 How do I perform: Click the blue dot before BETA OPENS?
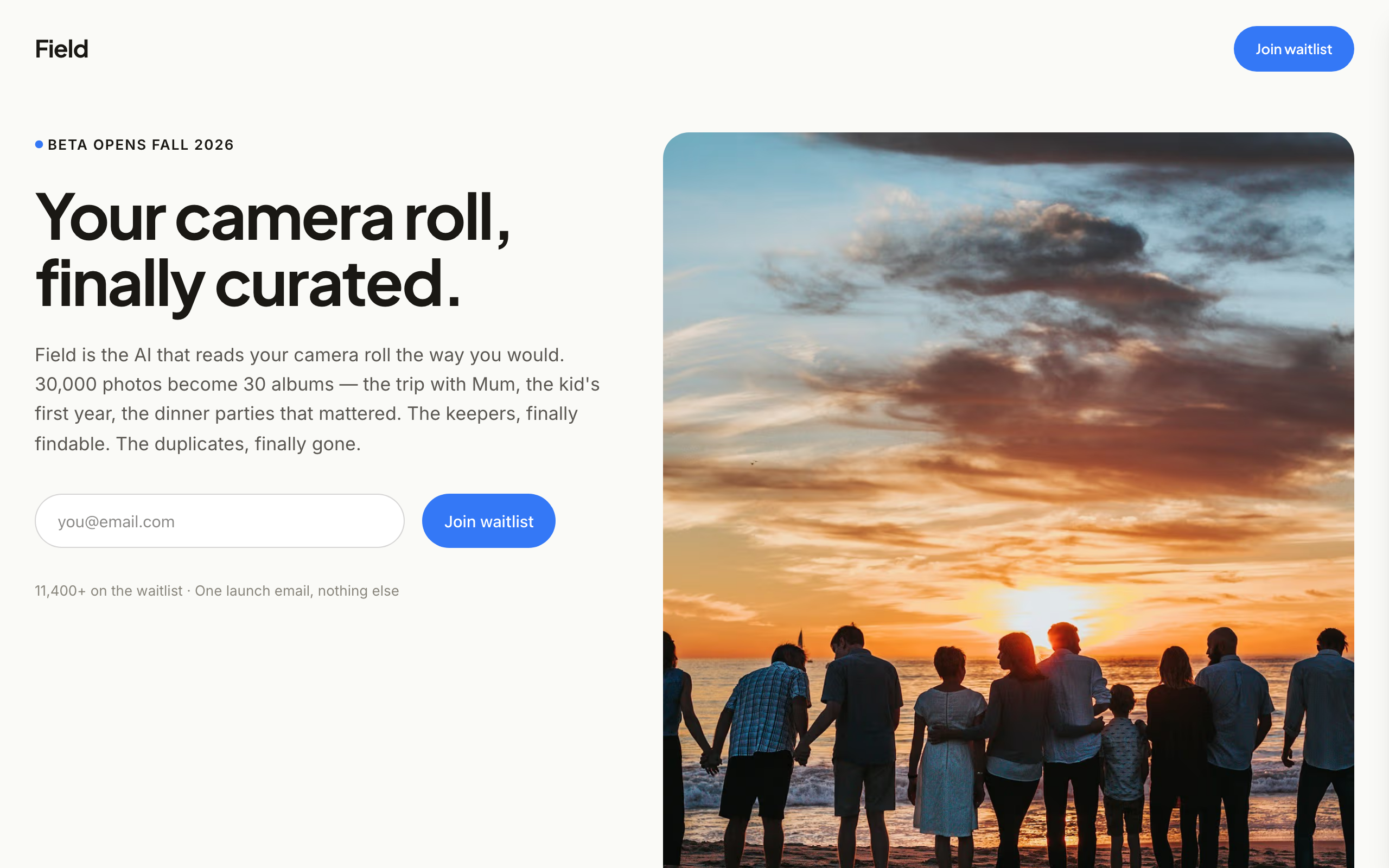click(x=39, y=145)
